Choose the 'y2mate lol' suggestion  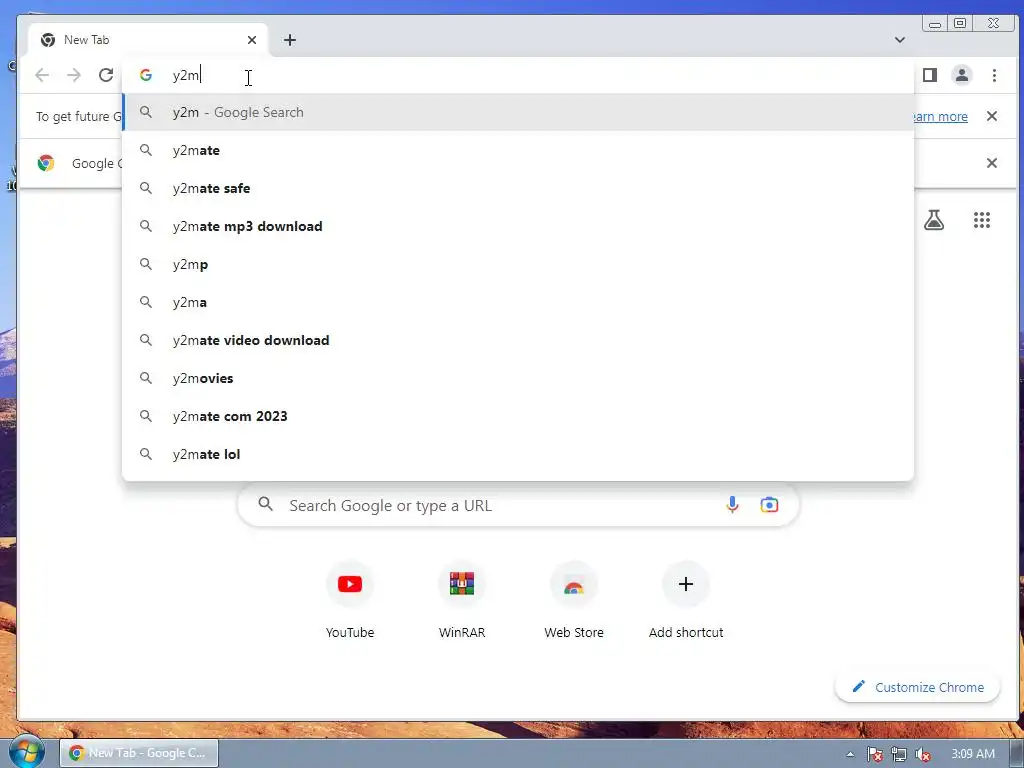[518, 454]
